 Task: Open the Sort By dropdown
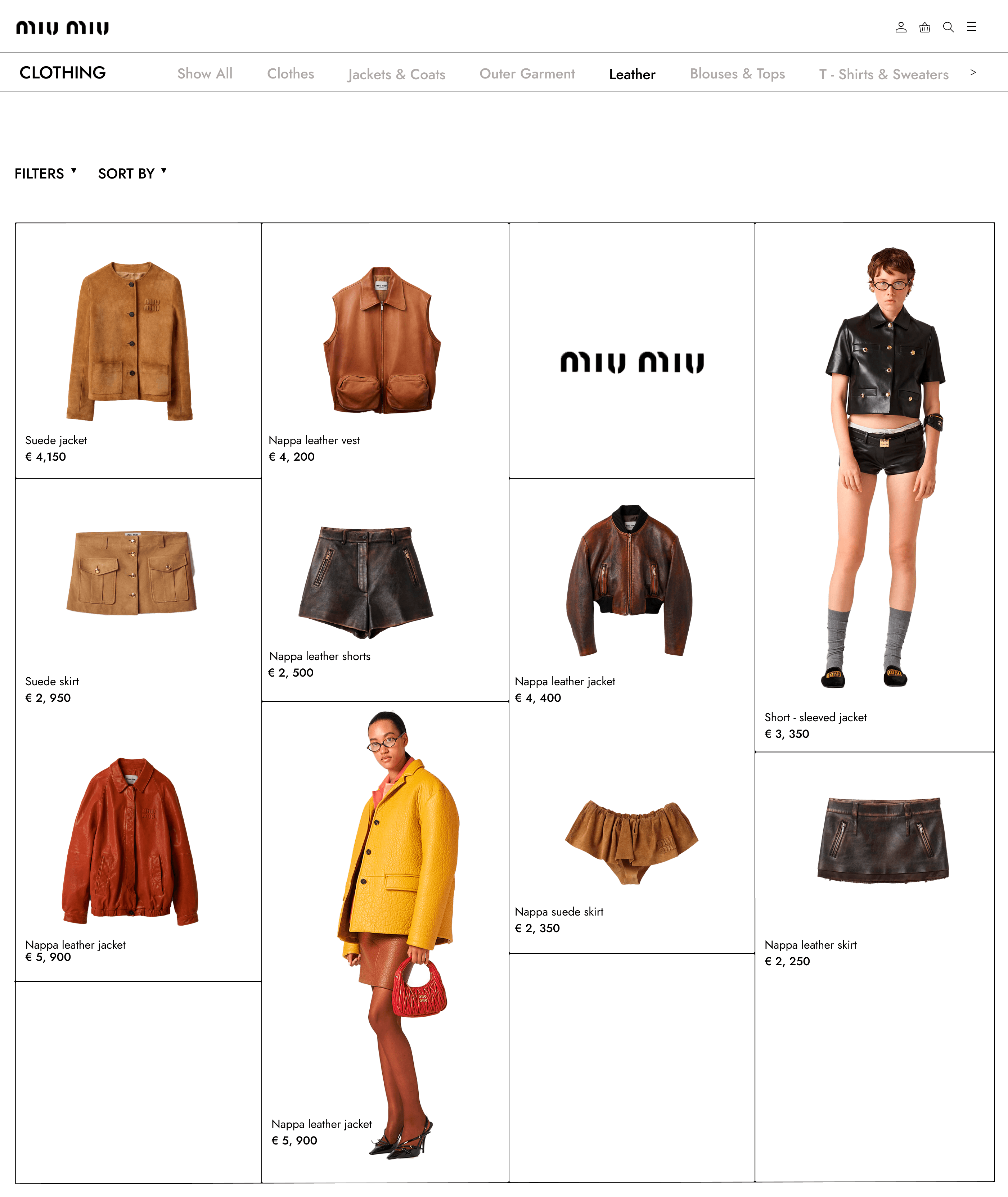[132, 173]
